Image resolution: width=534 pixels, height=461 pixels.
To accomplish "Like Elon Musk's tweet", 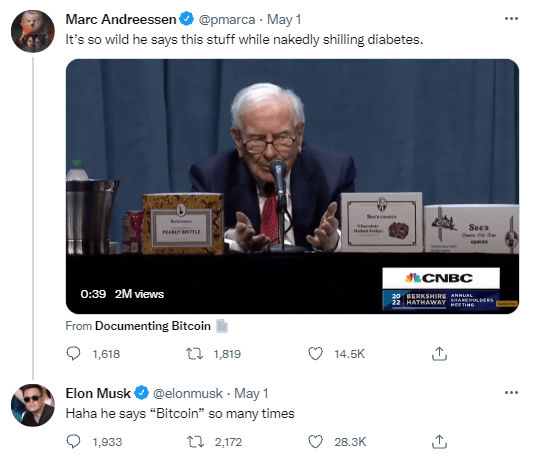I will [x=315, y=442].
